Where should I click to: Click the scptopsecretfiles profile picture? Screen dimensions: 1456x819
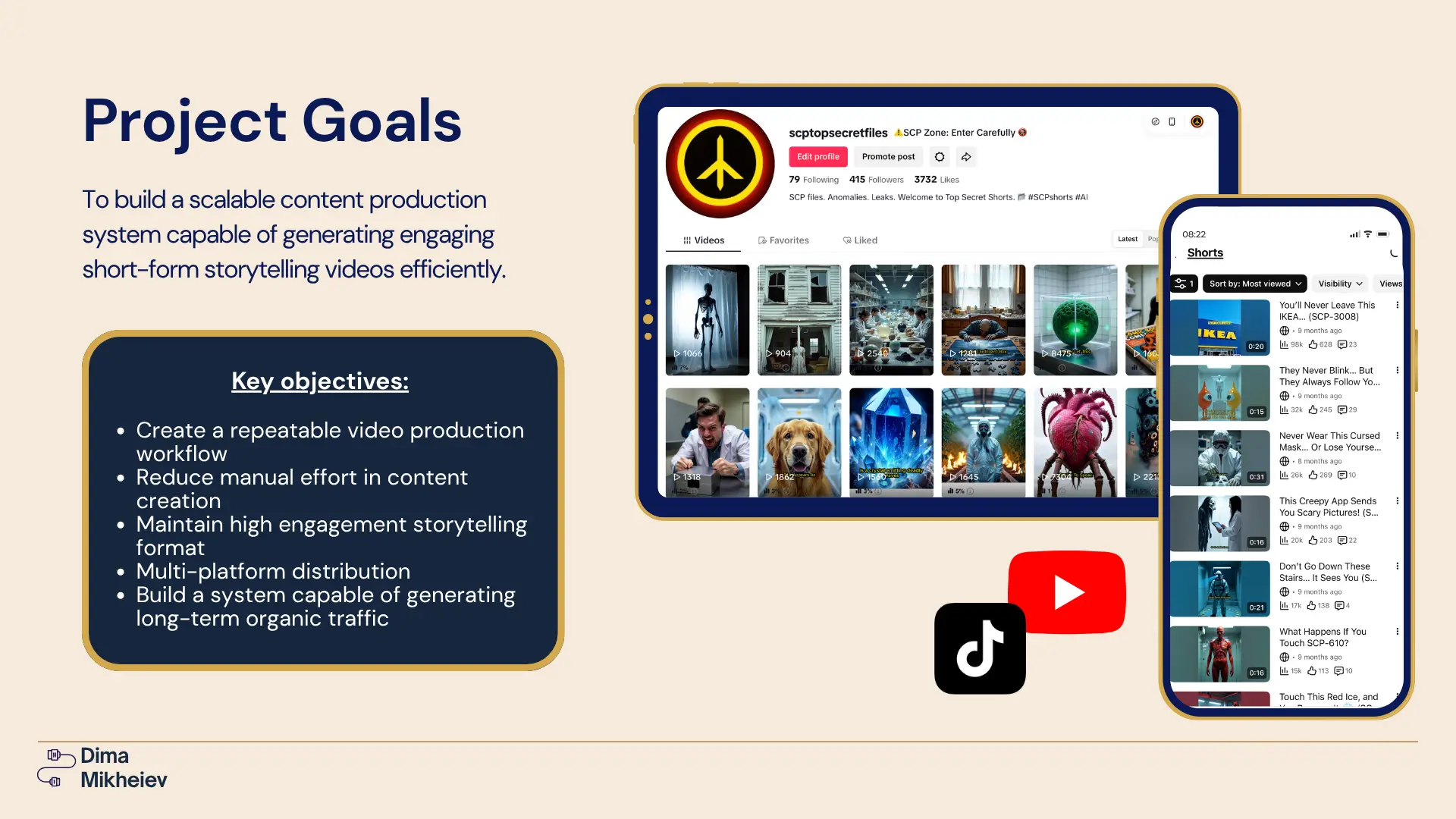pos(720,164)
